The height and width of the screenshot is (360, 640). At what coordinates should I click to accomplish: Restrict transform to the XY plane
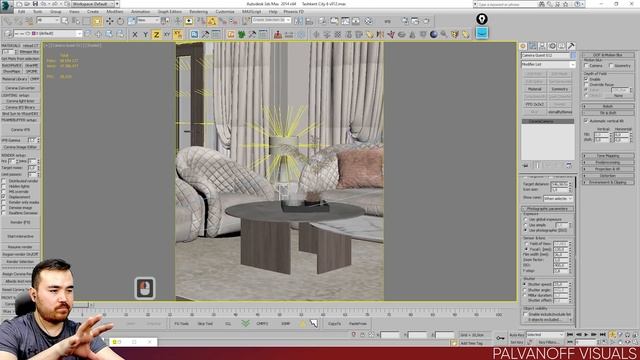(167, 35)
